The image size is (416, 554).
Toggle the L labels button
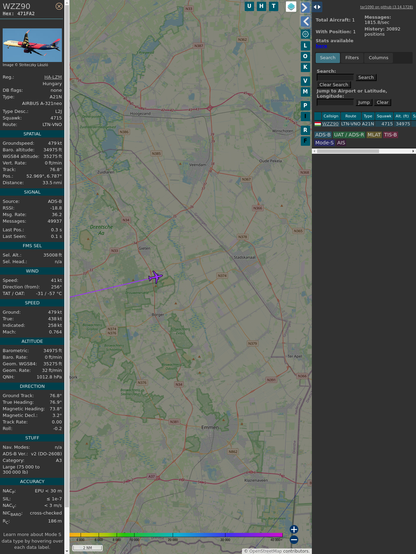point(305,46)
